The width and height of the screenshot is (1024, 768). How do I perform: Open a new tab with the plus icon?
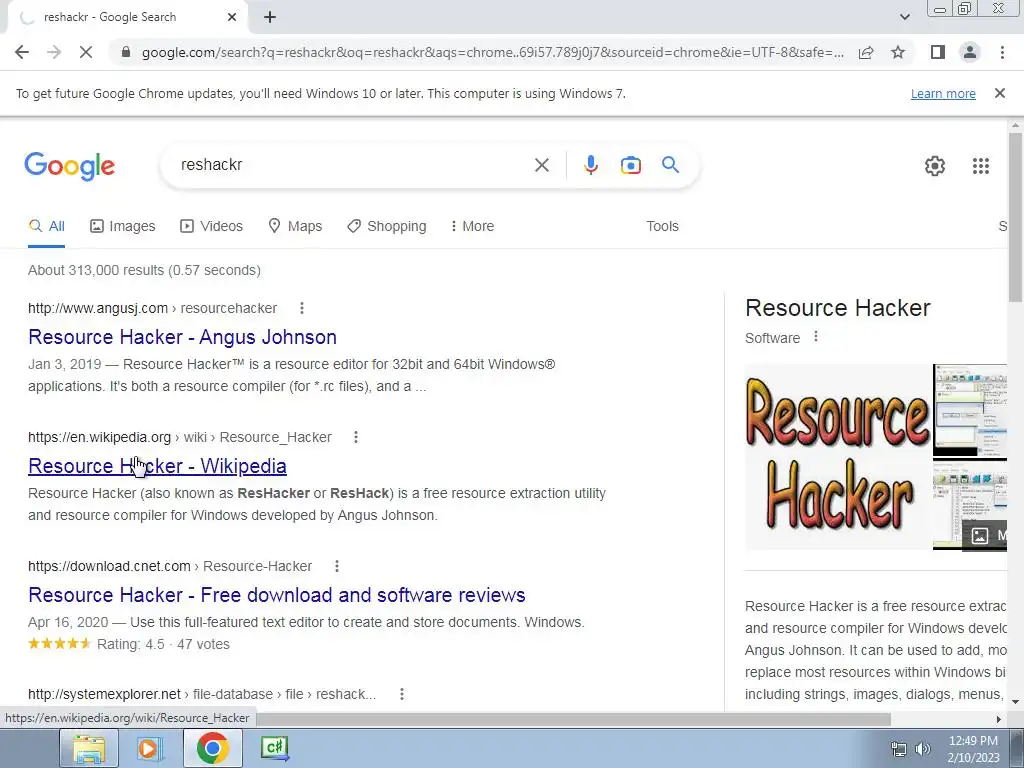coord(270,17)
